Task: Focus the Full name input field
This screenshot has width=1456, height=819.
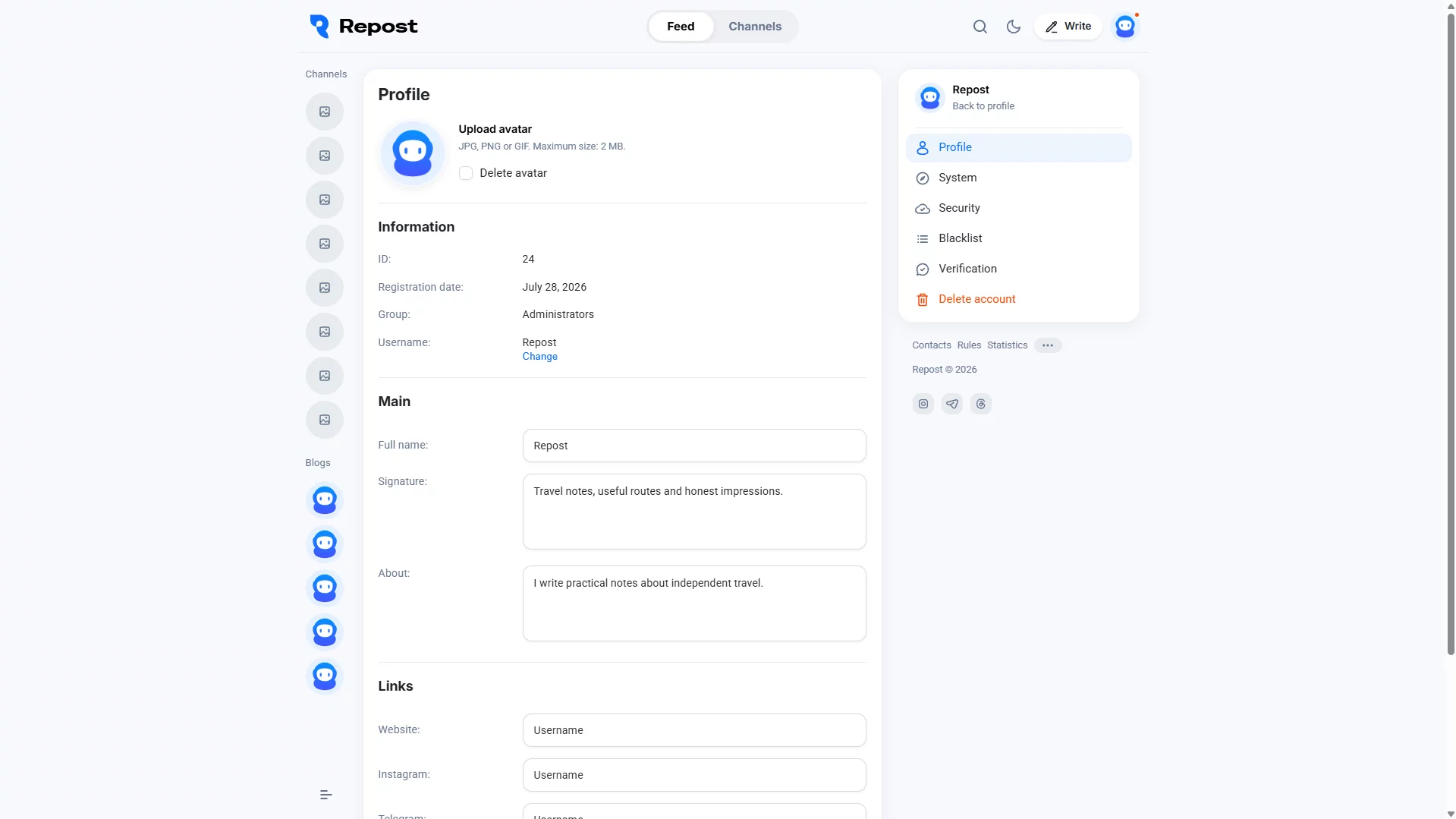Action: 693,446
